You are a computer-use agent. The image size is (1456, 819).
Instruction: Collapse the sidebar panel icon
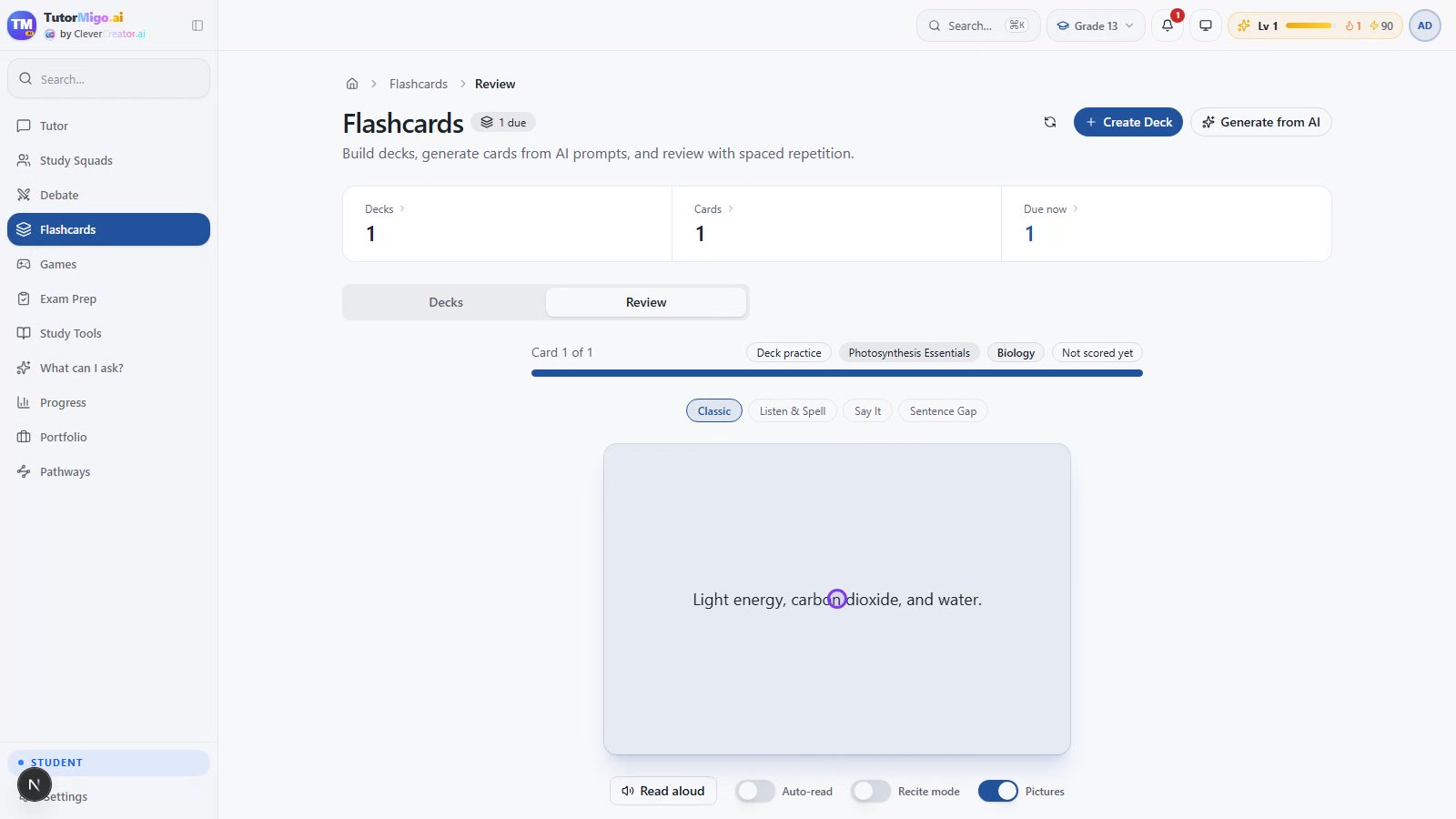(197, 25)
